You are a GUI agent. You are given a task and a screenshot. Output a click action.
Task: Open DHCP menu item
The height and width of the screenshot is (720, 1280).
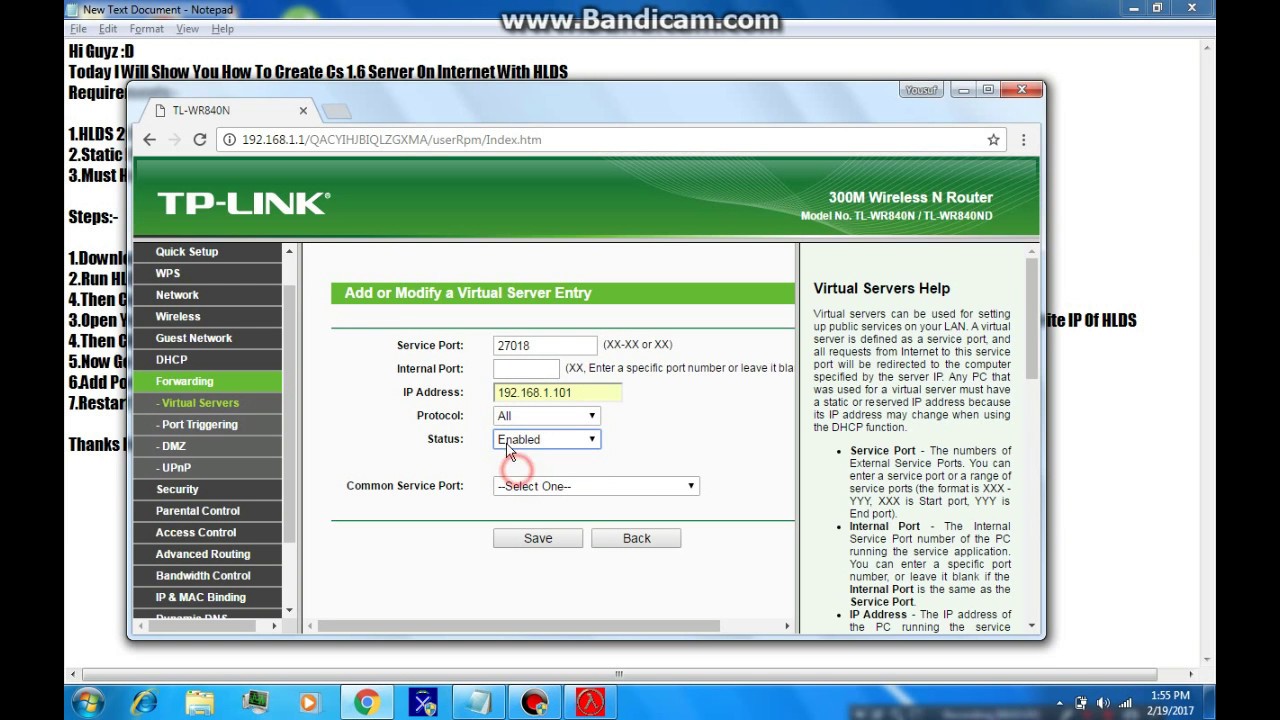(x=208, y=360)
